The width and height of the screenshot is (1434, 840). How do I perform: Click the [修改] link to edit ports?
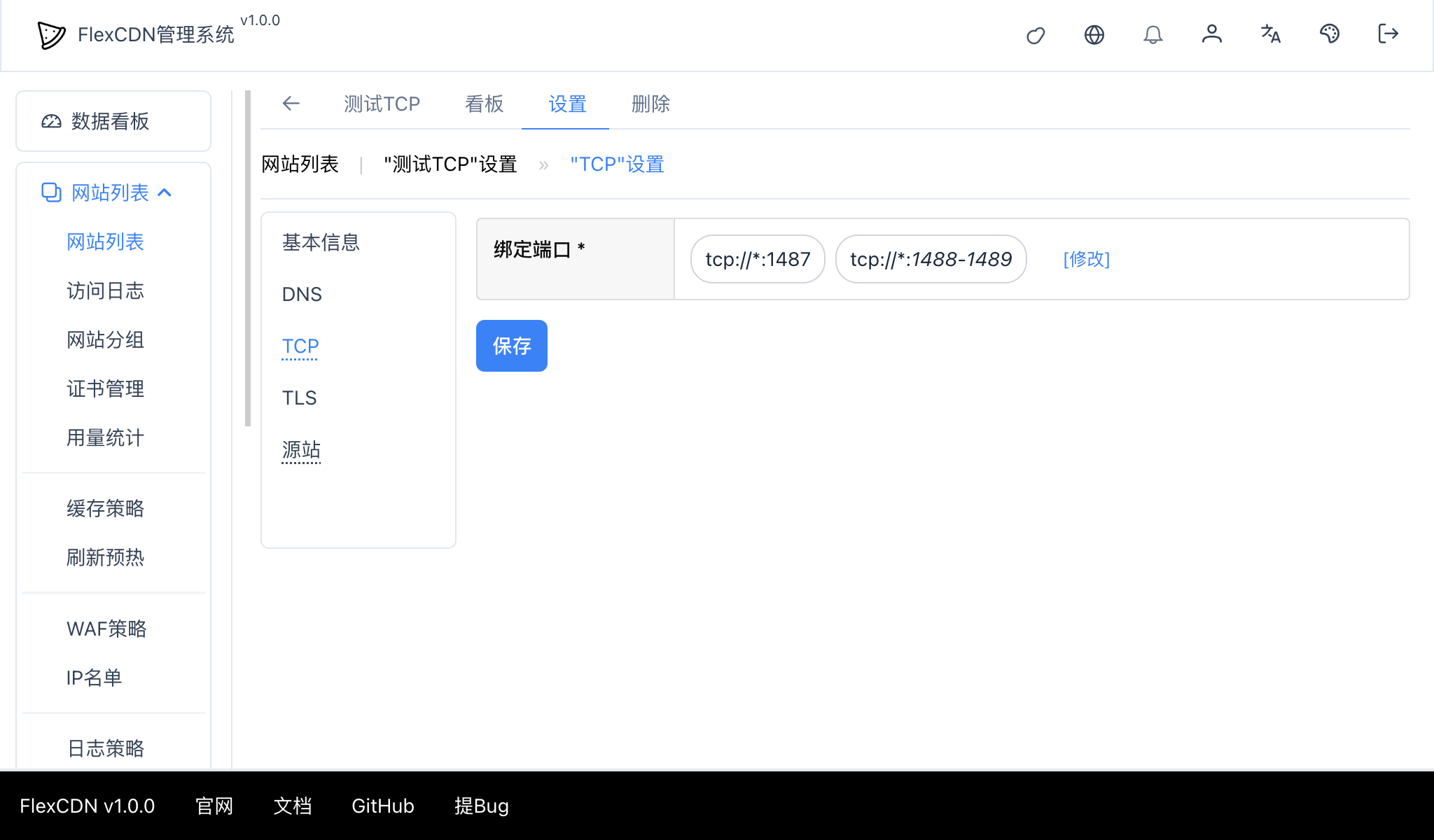[x=1086, y=259]
